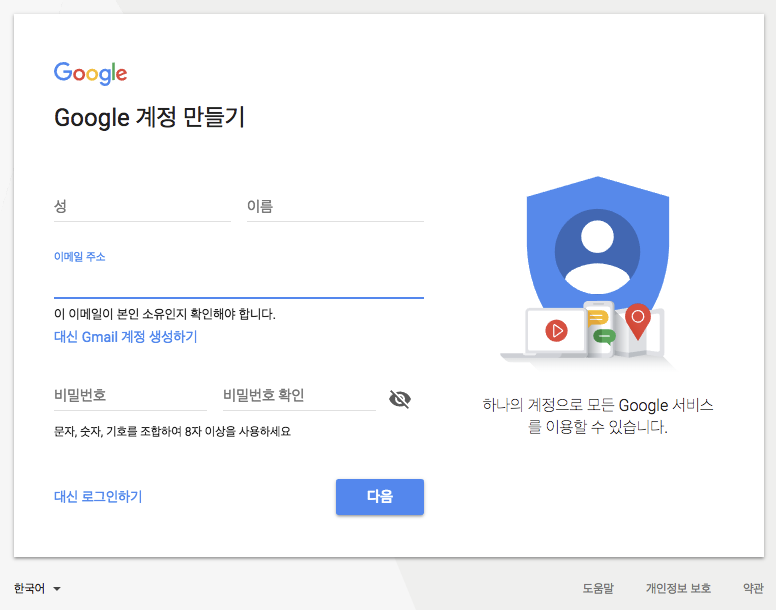Focus the 이름 (first name) field
Screen dimensions: 776x610
[x=336, y=206]
